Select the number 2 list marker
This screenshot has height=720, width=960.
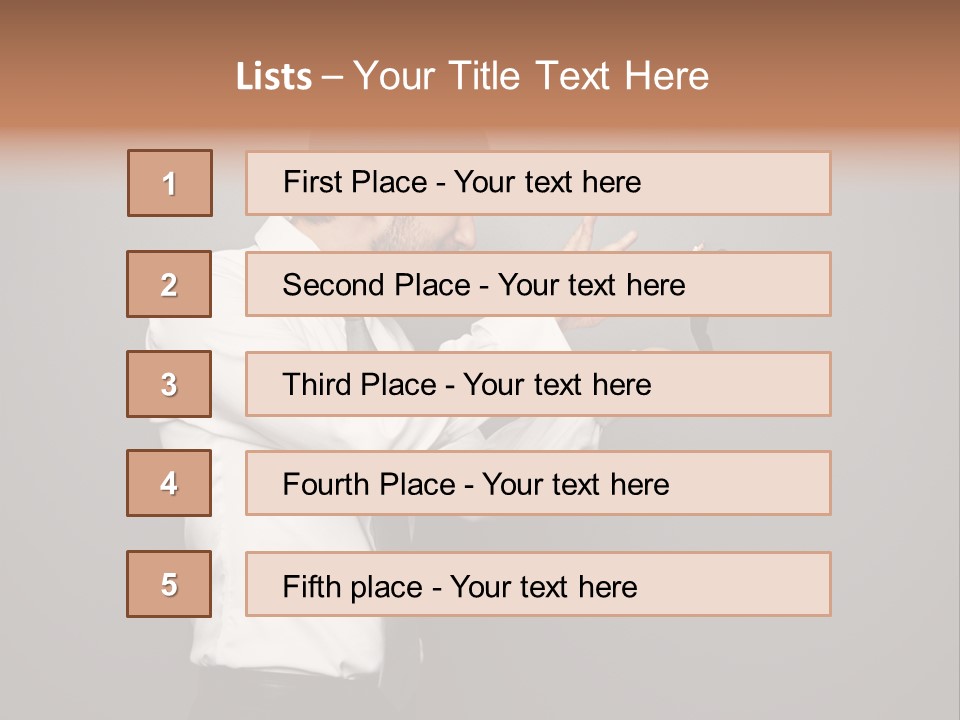(169, 284)
